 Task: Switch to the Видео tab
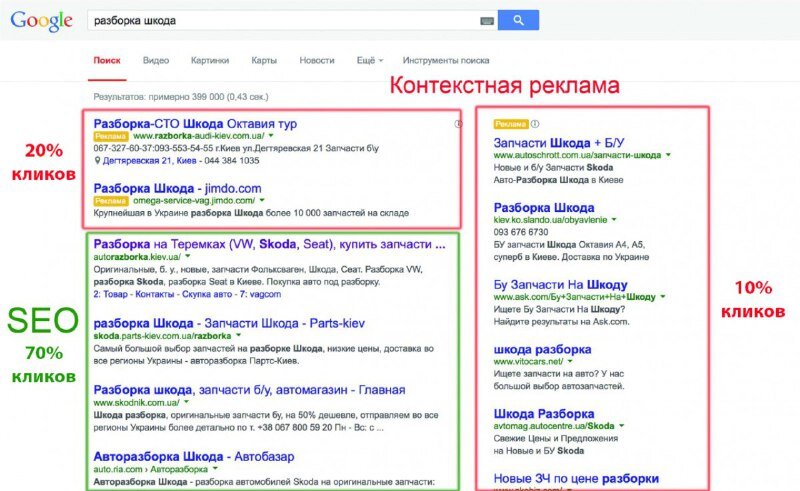click(156, 60)
